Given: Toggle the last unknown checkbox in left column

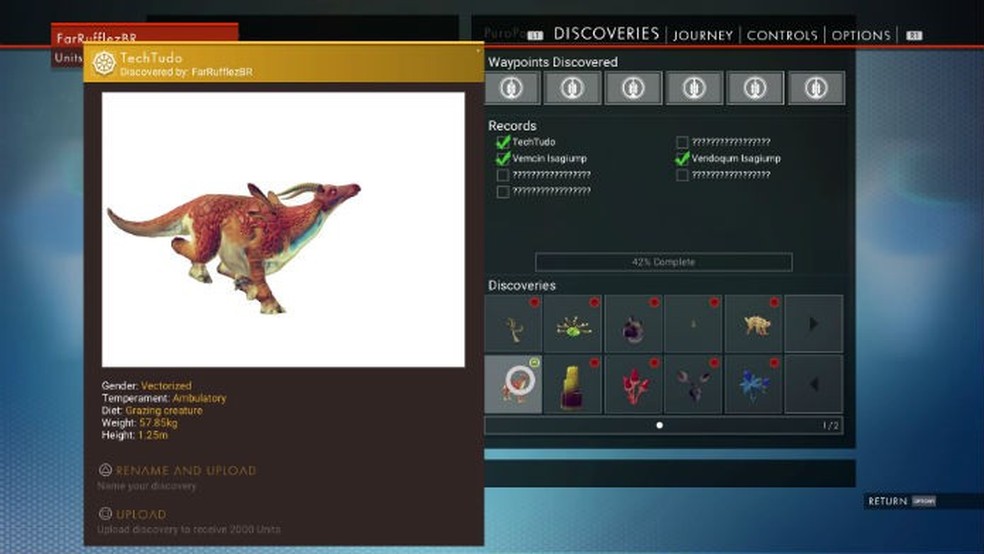Looking at the screenshot, I should (x=503, y=191).
